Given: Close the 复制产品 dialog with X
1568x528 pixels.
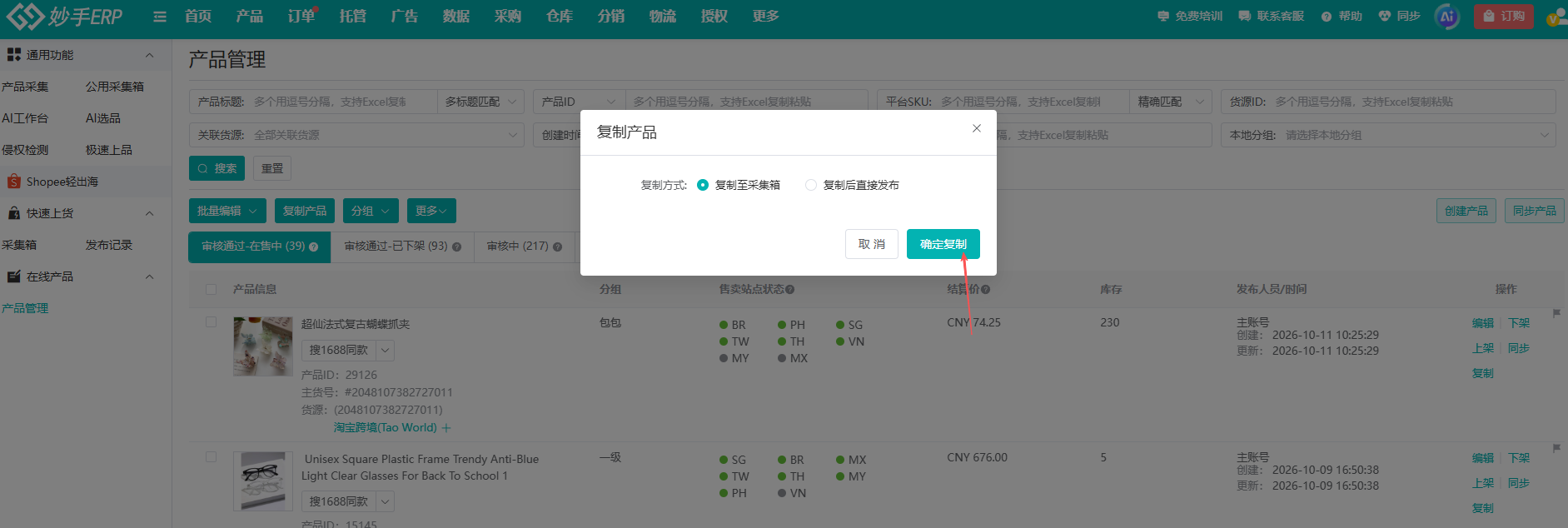Looking at the screenshot, I should (977, 128).
